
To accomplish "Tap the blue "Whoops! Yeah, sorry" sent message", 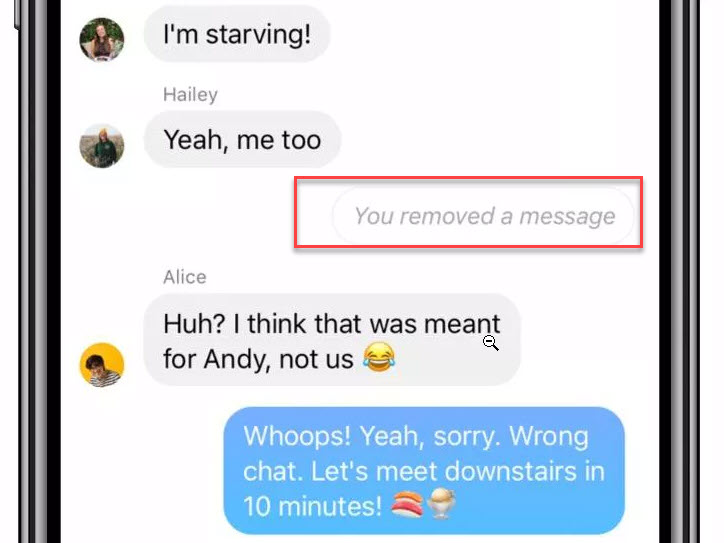I will pos(424,471).
